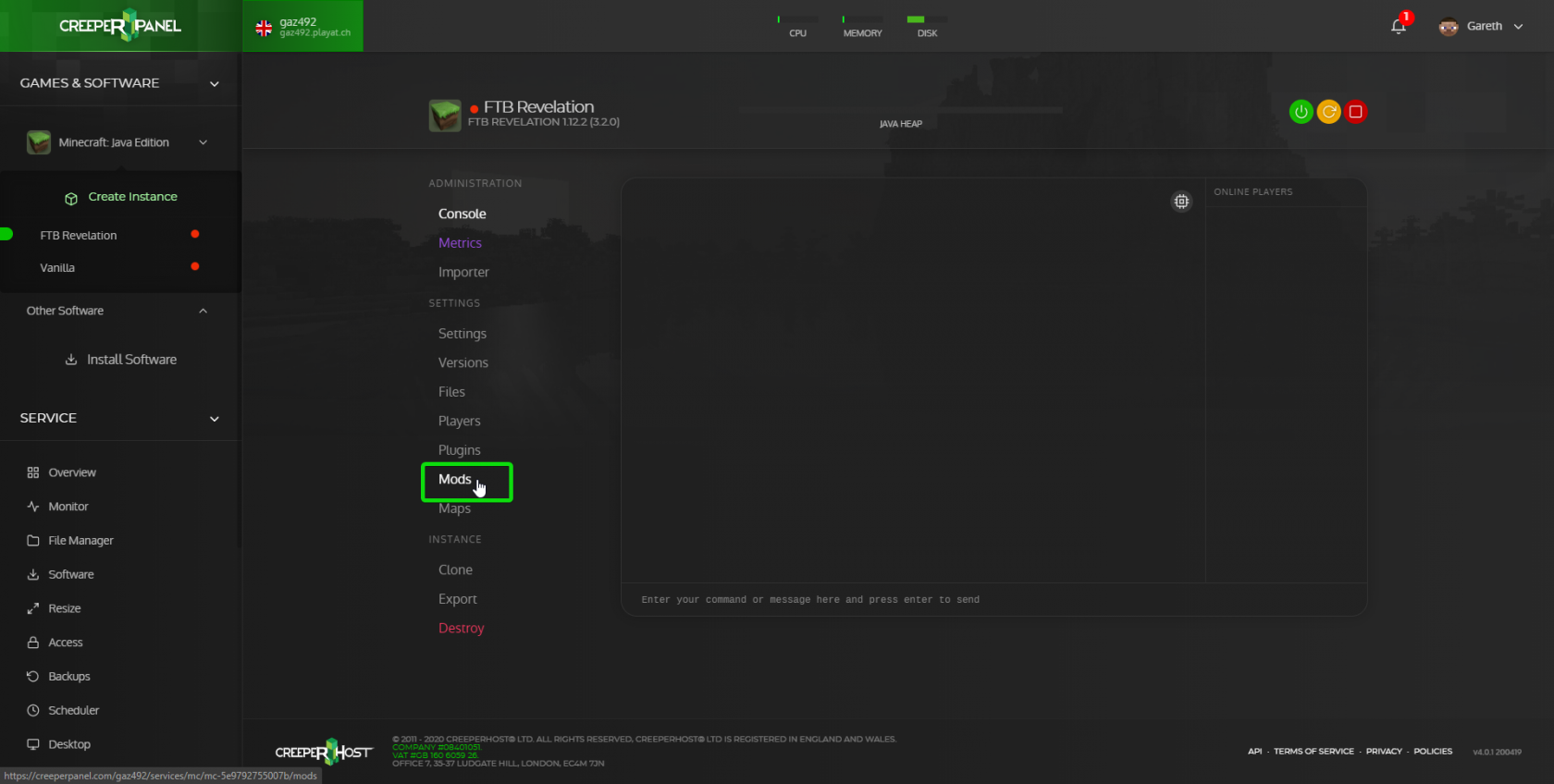Click the Privacy footer link

tap(1384, 752)
